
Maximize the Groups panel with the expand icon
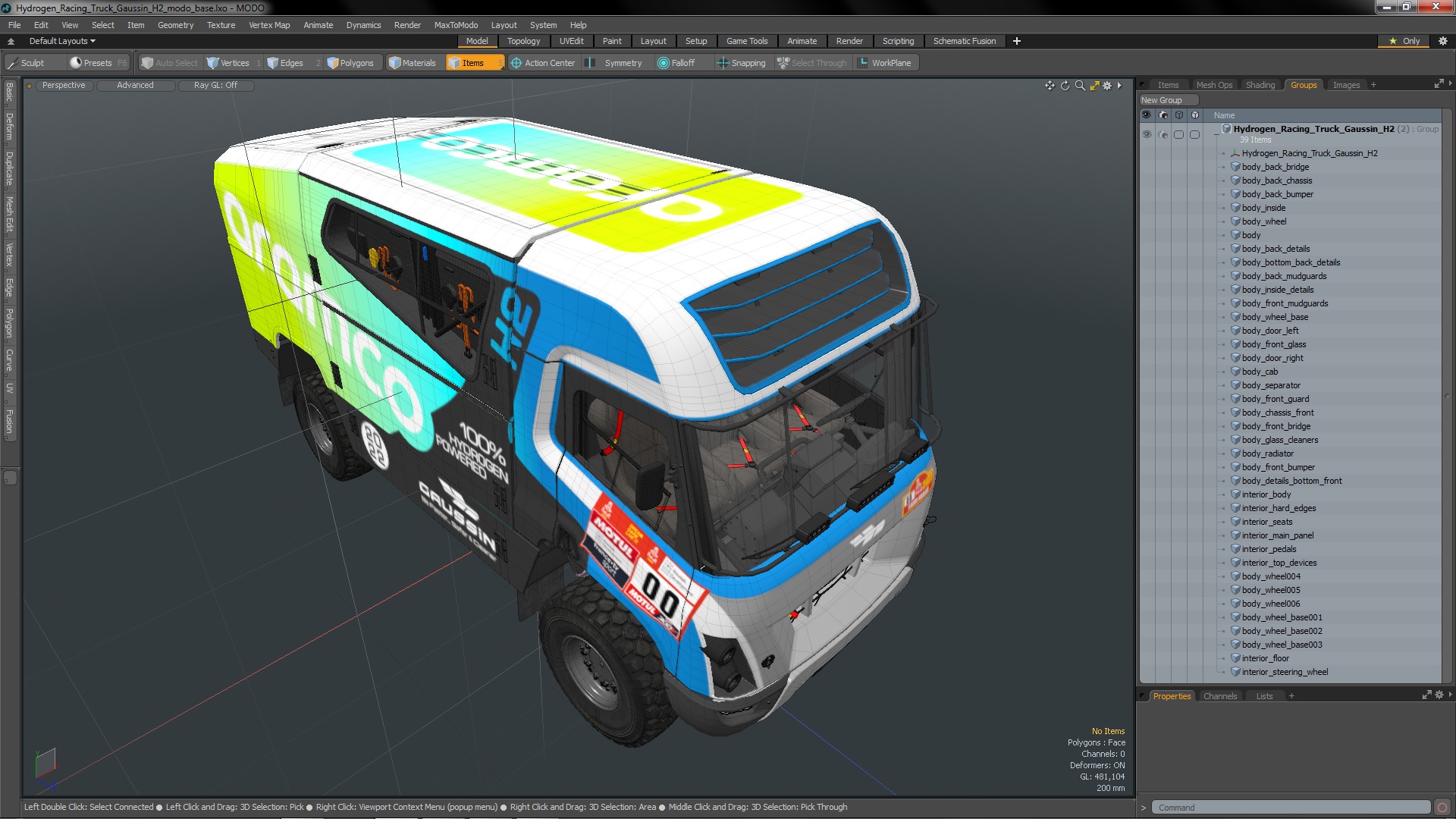point(1439,84)
